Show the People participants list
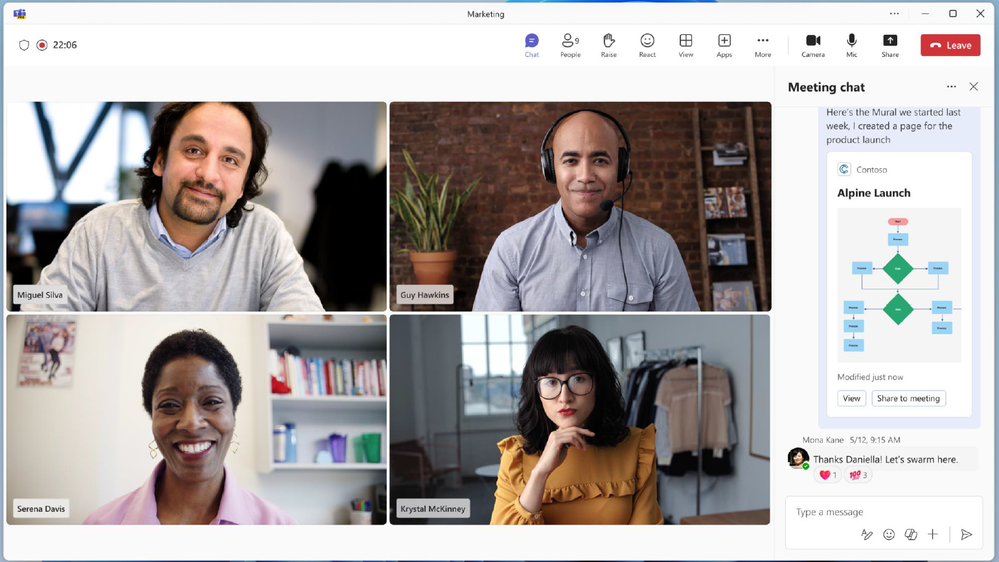The height and width of the screenshot is (562, 999). pyautogui.click(x=570, y=45)
